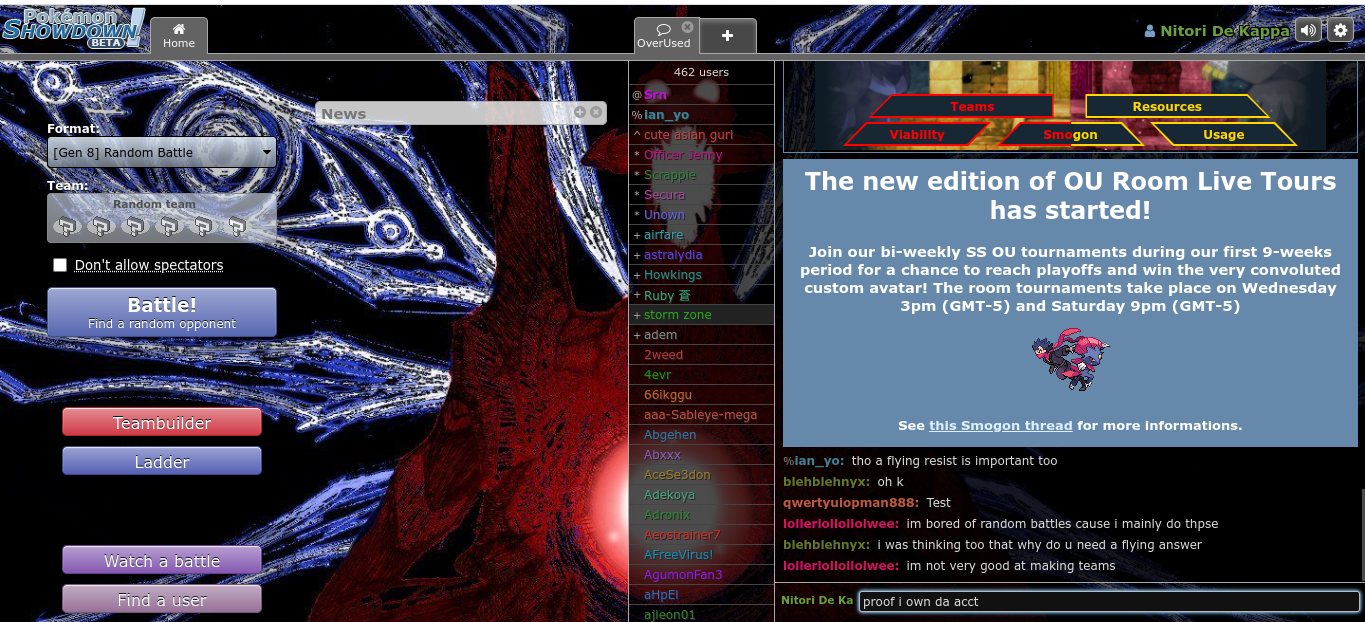The image size is (1365, 622).
Task: Click Find a user
Action: 162,599
